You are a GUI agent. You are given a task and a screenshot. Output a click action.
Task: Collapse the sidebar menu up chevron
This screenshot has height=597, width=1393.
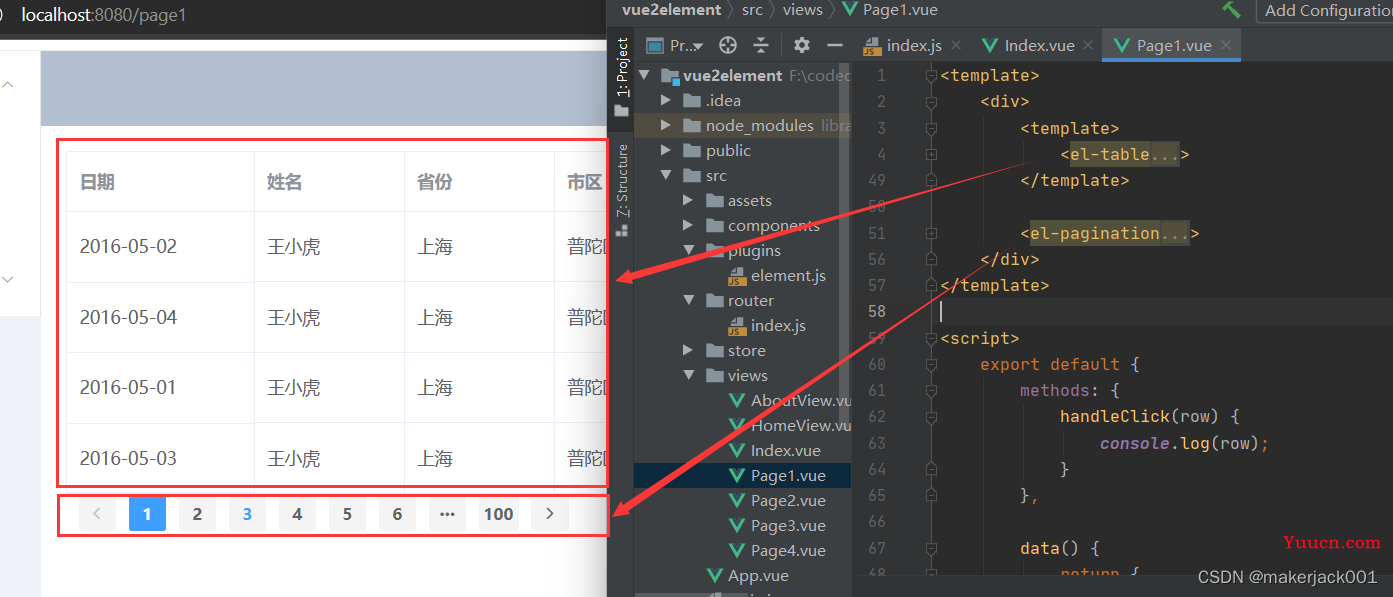[x=8, y=85]
